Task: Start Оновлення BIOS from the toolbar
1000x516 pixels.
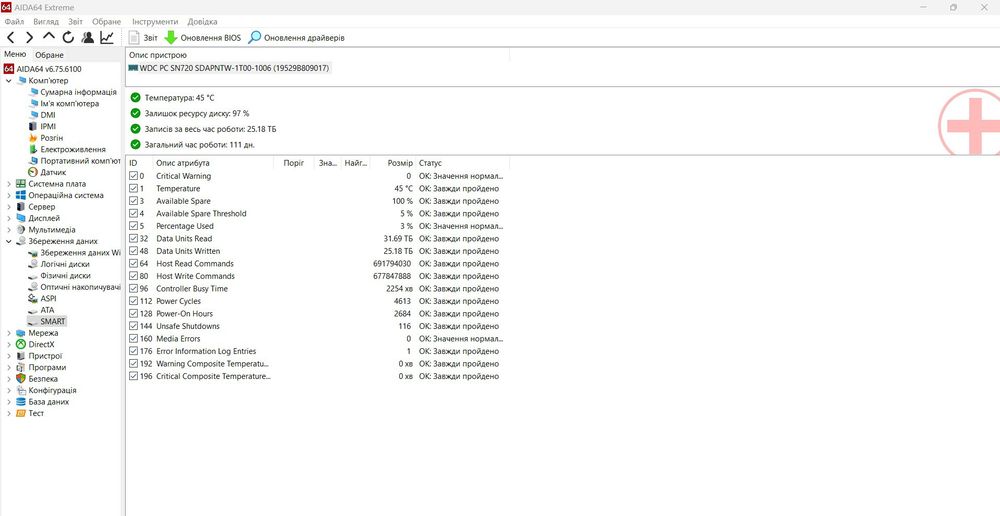Action: tap(203, 38)
